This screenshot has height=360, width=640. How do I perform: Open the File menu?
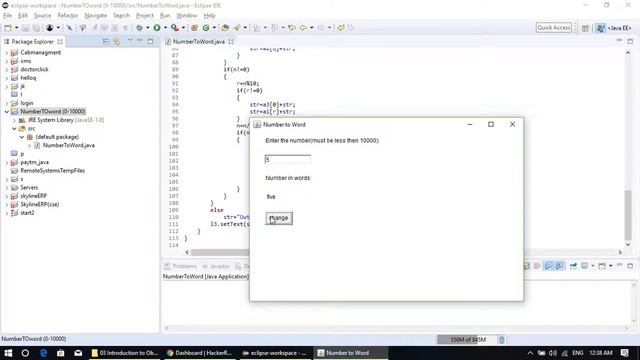point(7,16)
